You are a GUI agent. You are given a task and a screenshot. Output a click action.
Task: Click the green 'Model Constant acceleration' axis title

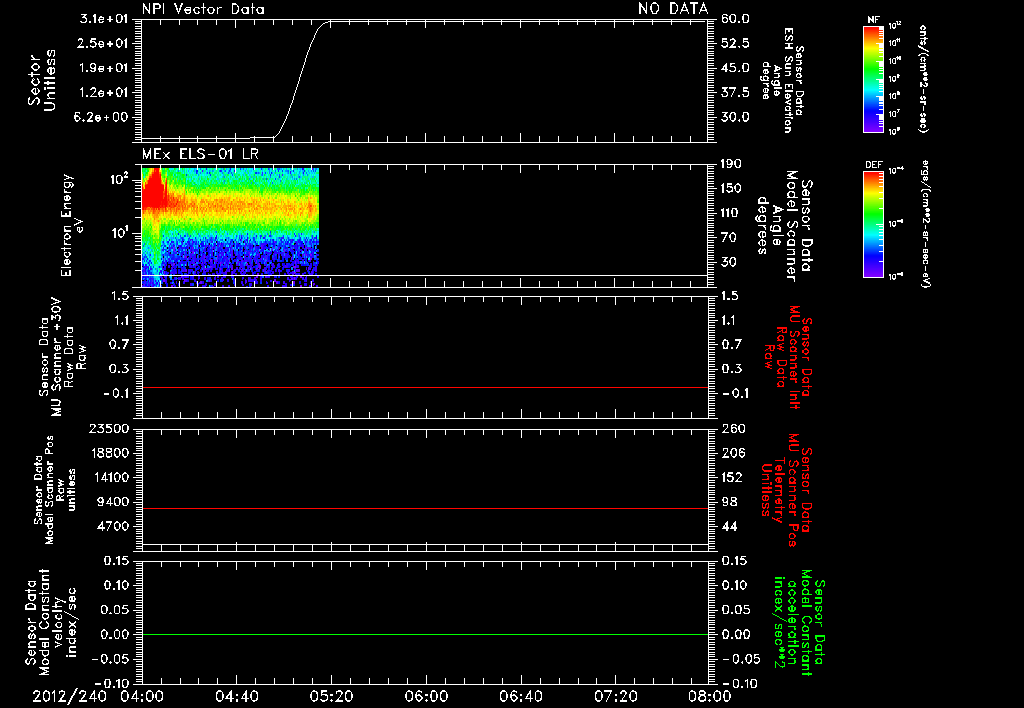(799, 623)
